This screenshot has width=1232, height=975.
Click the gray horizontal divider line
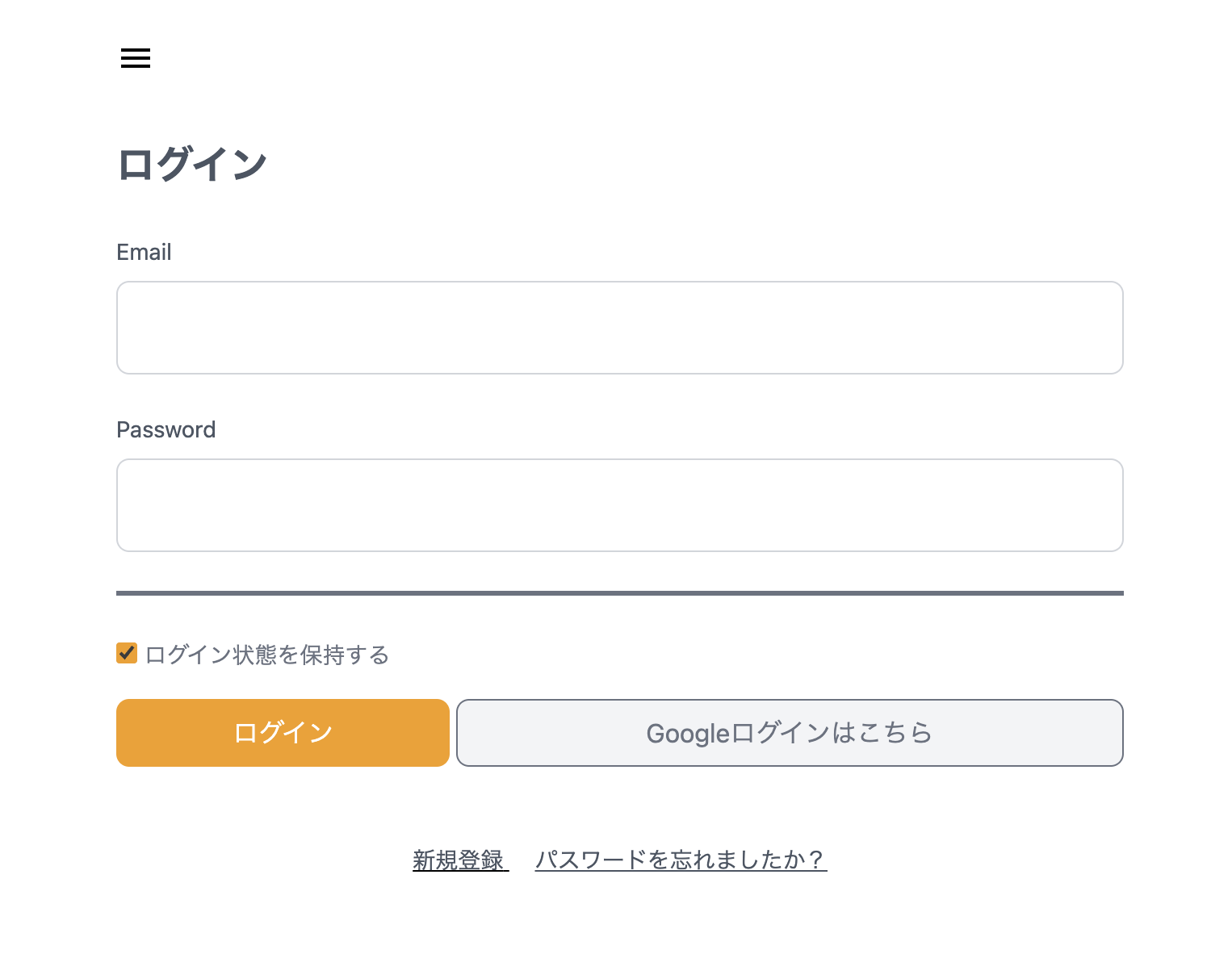[x=619, y=593]
